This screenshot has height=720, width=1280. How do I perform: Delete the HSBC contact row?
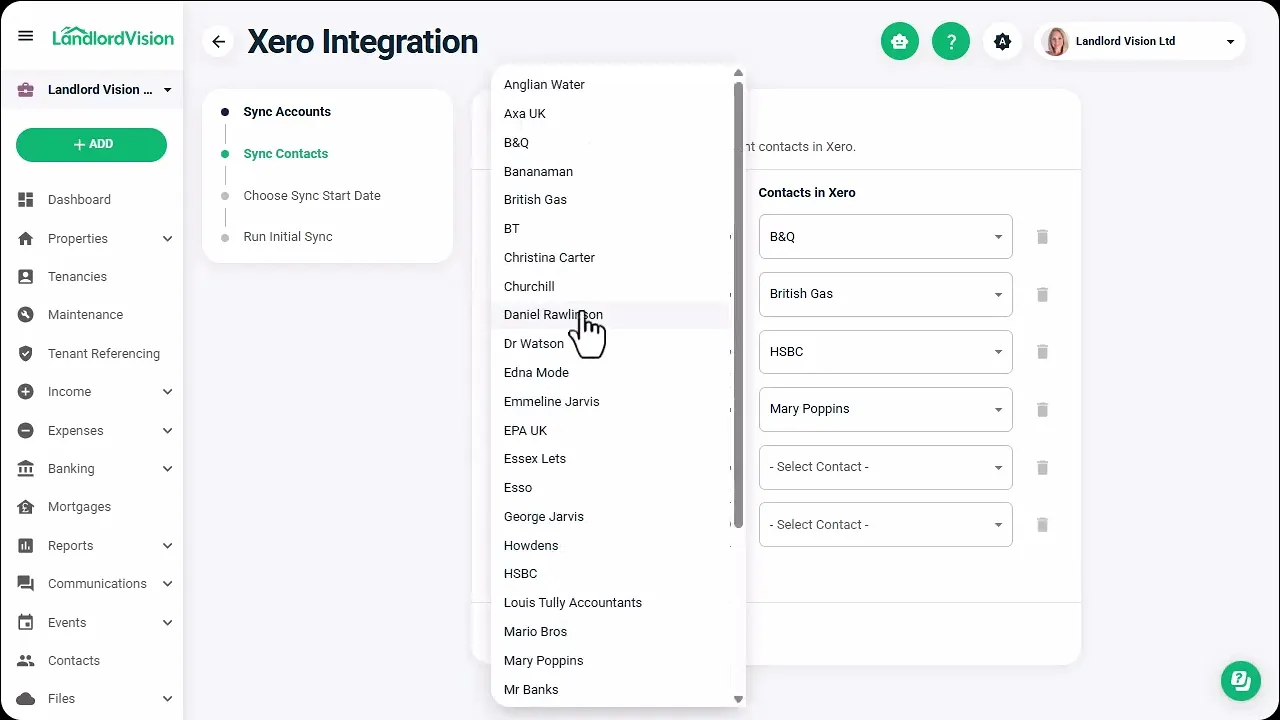(1042, 352)
